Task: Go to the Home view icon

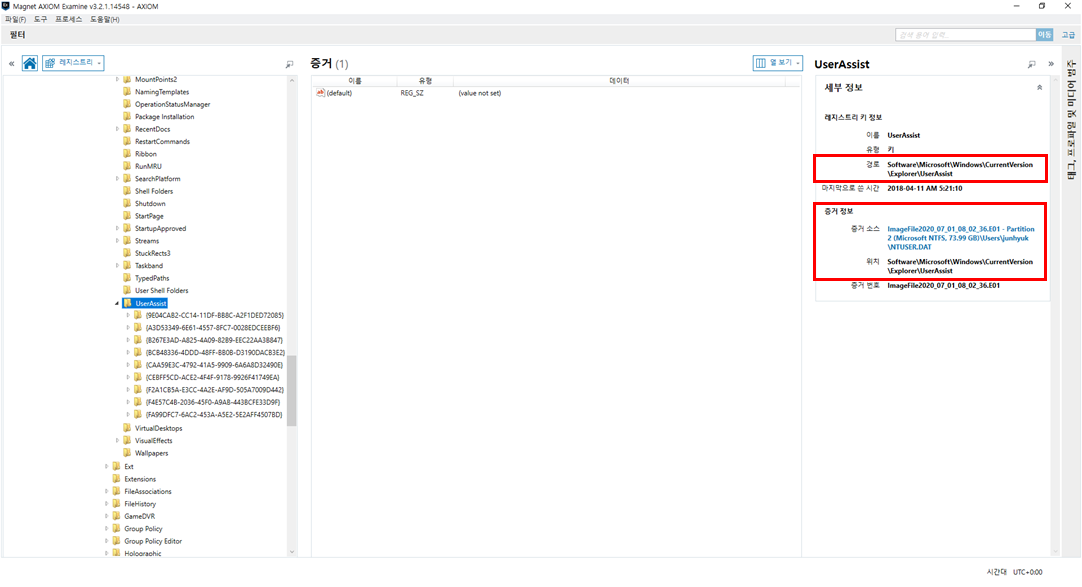Action: click(x=30, y=63)
